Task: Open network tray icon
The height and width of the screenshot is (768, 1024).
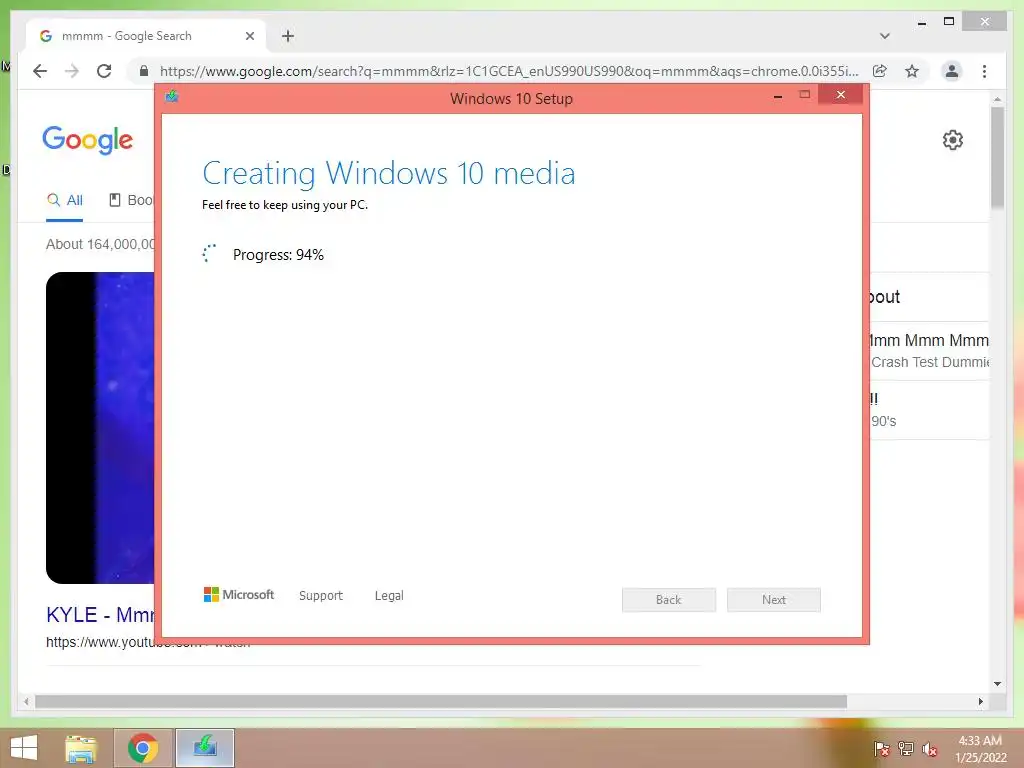Action: click(906, 749)
